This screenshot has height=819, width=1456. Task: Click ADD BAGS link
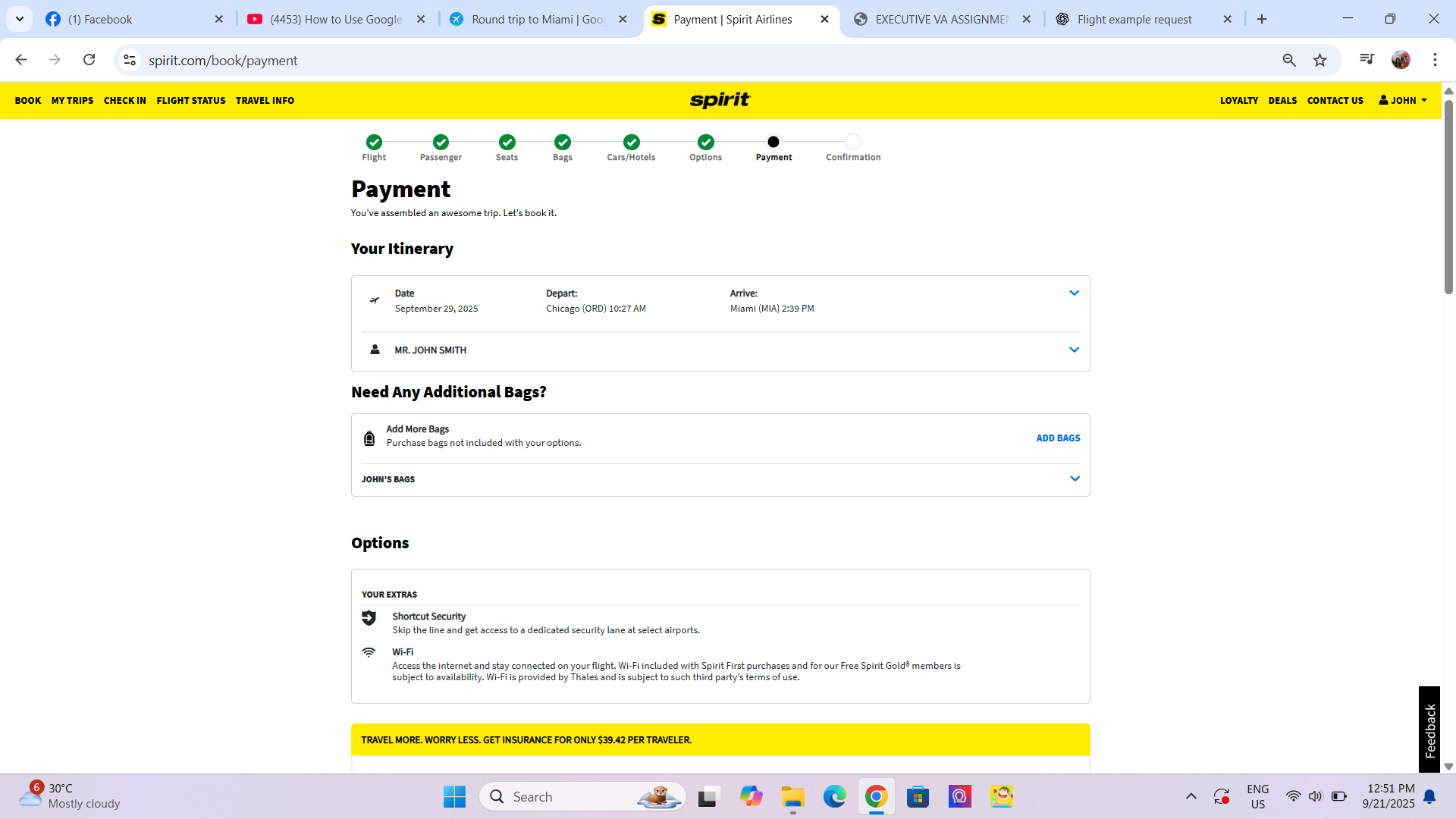[1058, 438]
